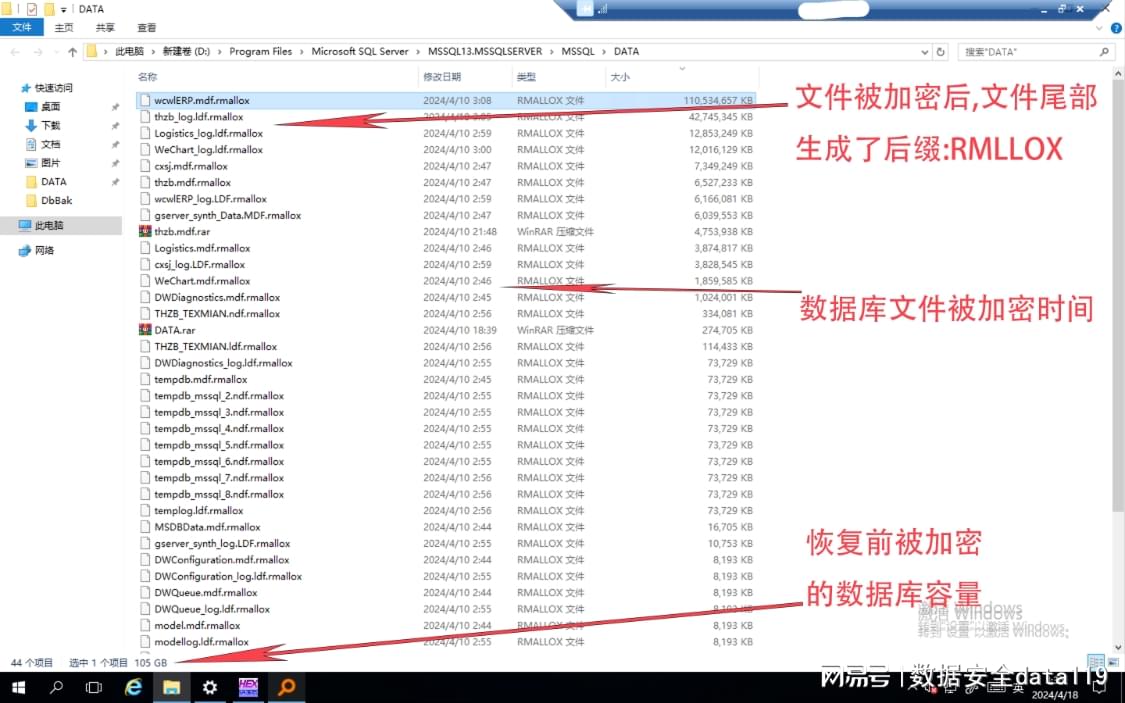
Task: Click the refresh icon next to address bar
Action: coord(941,51)
